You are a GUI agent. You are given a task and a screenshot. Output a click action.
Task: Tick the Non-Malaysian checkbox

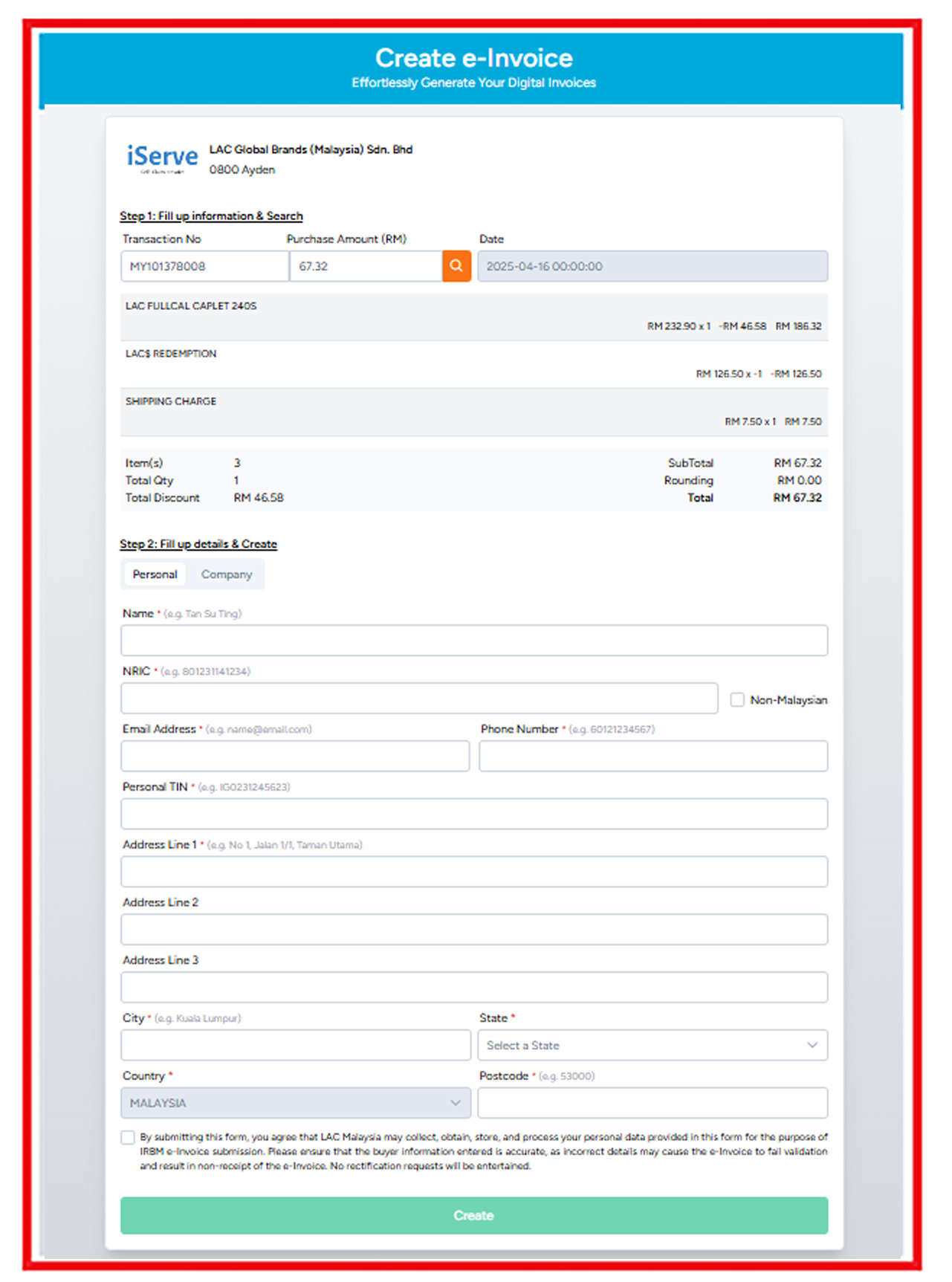pos(737,700)
